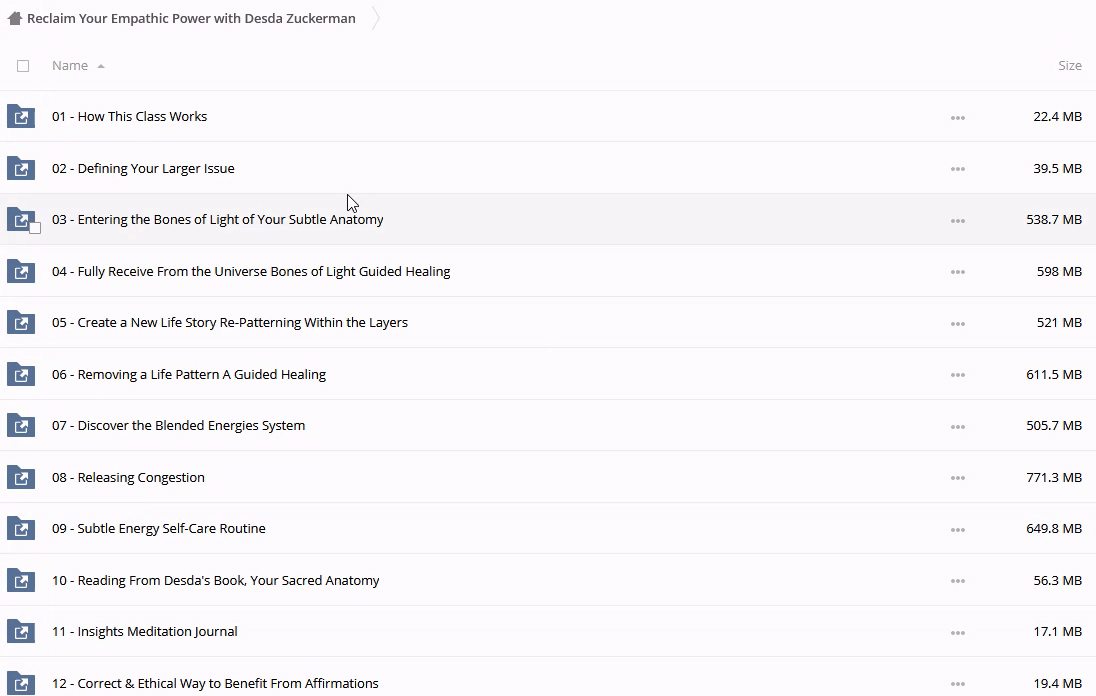
Task: Open the three-dot menu for 01 - How This Class Works
Action: coord(957,118)
